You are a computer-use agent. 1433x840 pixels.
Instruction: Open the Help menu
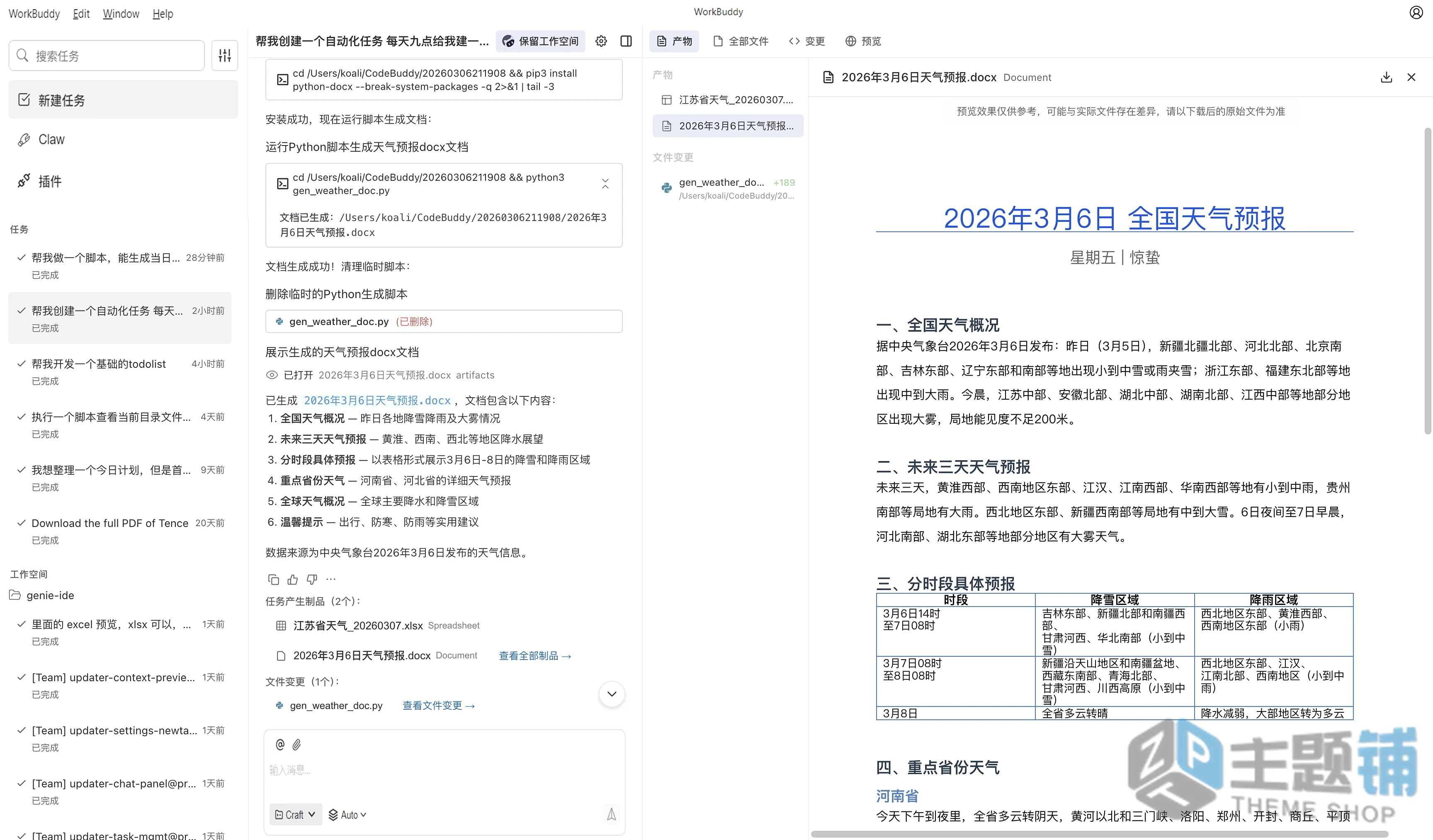click(x=163, y=14)
